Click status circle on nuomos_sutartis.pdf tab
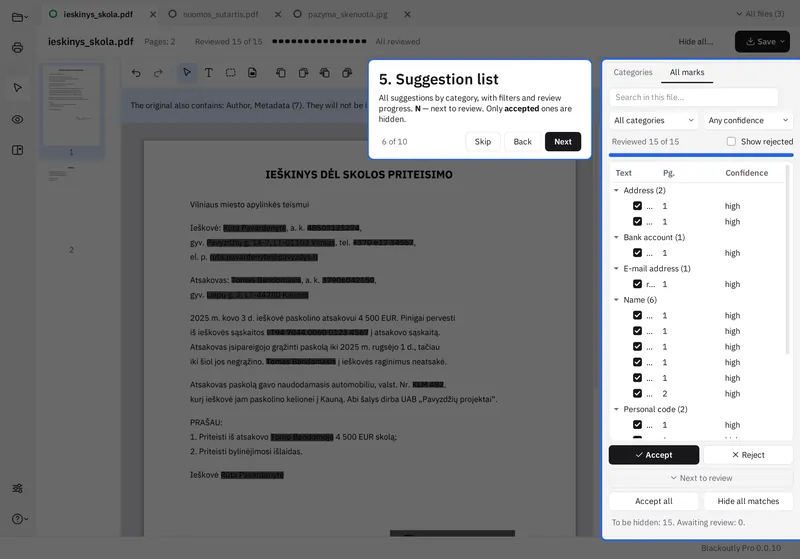The width and height of the screenshot is (800, 559). (x=172, y=14)
